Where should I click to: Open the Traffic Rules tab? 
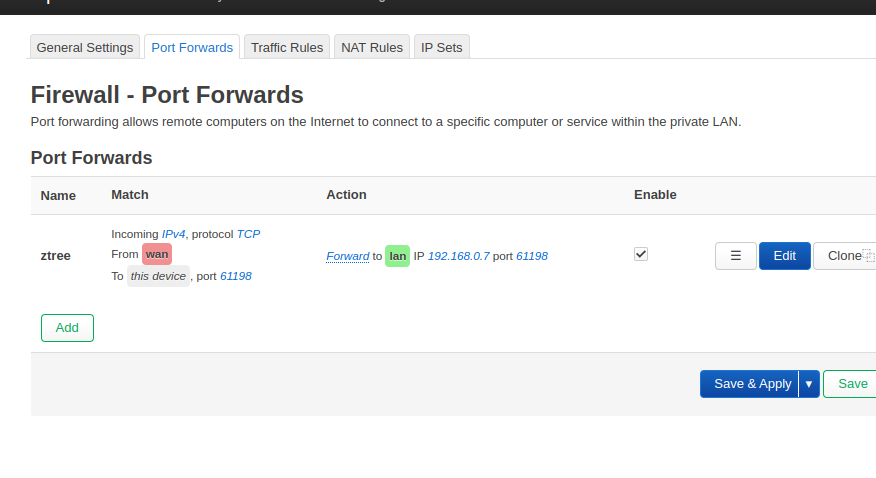click(287, 47)
